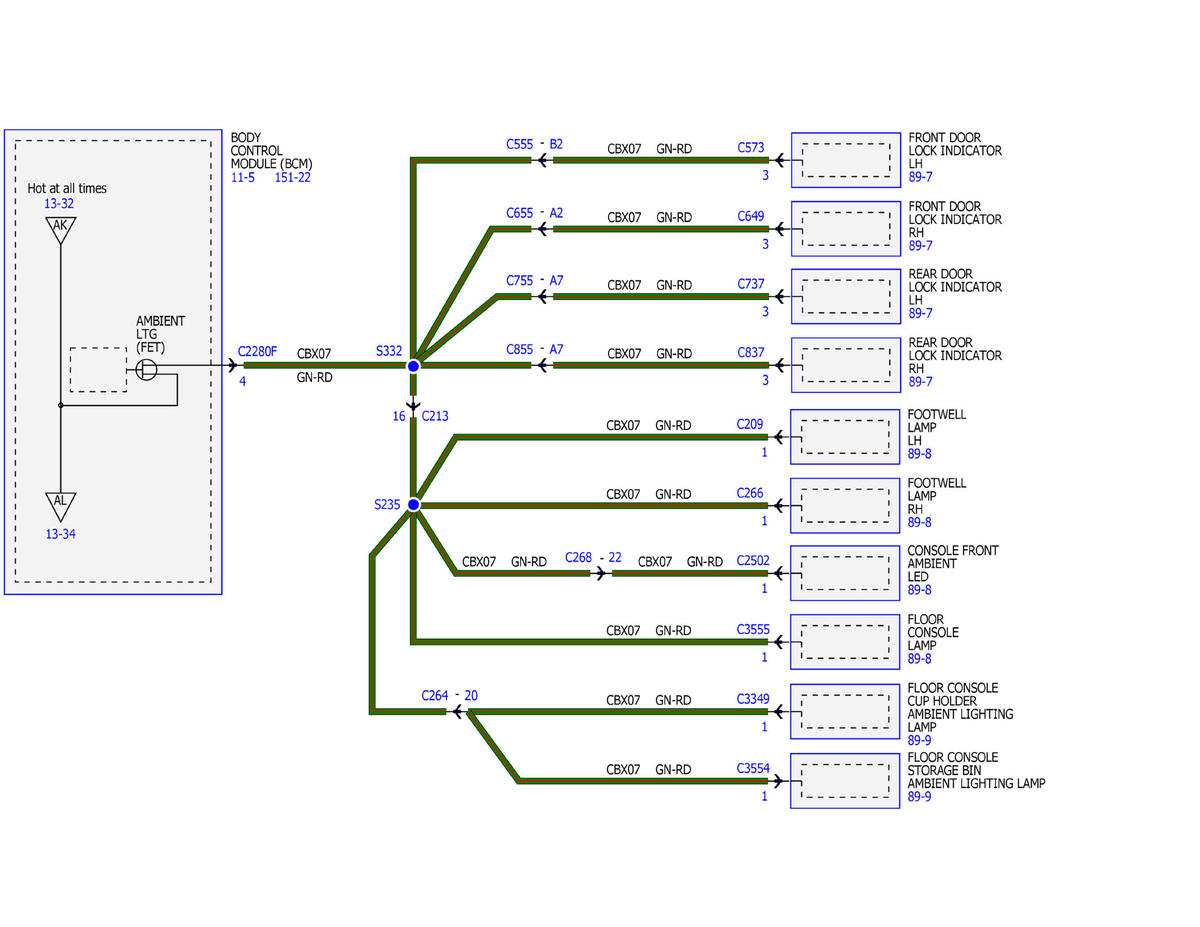Screen dimensions: 1200x927
Task: Click the Rear Door Lock Indicator LH component box
Action: pos(846,296)
